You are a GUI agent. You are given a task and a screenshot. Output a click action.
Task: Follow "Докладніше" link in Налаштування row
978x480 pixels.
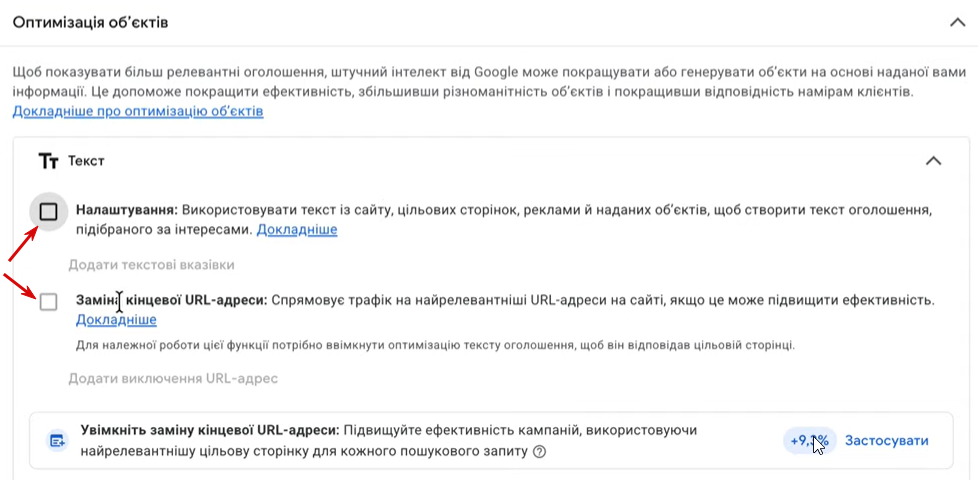point(297,230)
